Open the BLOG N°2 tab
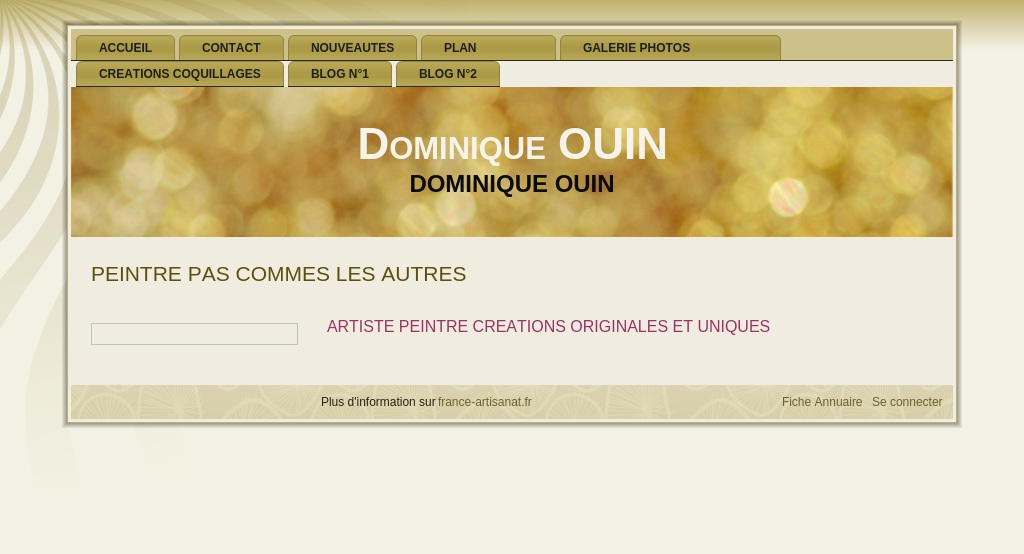The image size is (1024, 554). pos(448,74)
